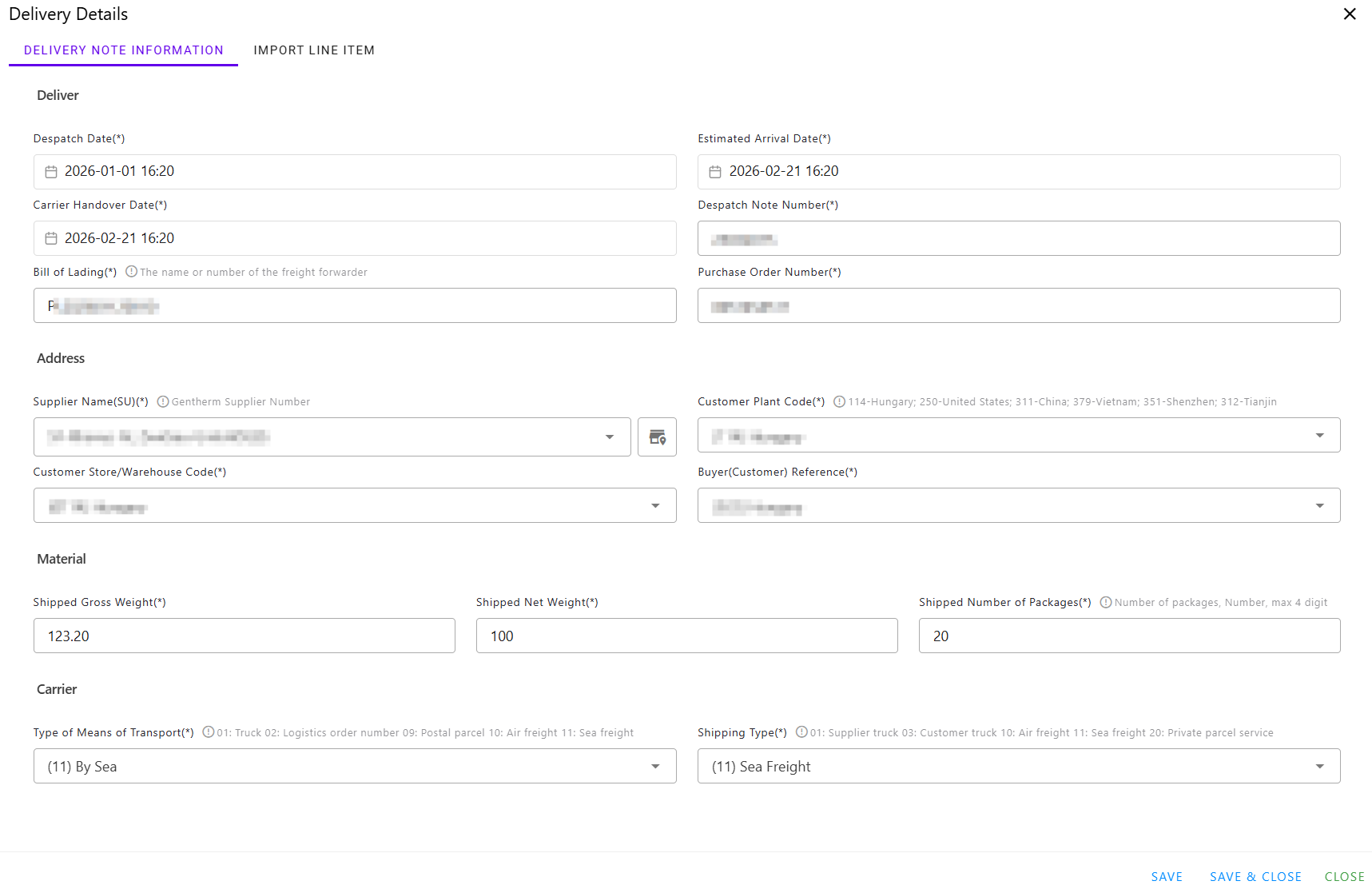The image size is (1372, 893).
Task: Expand Type of Means of Transport dropdown
Action: (655, 767)
